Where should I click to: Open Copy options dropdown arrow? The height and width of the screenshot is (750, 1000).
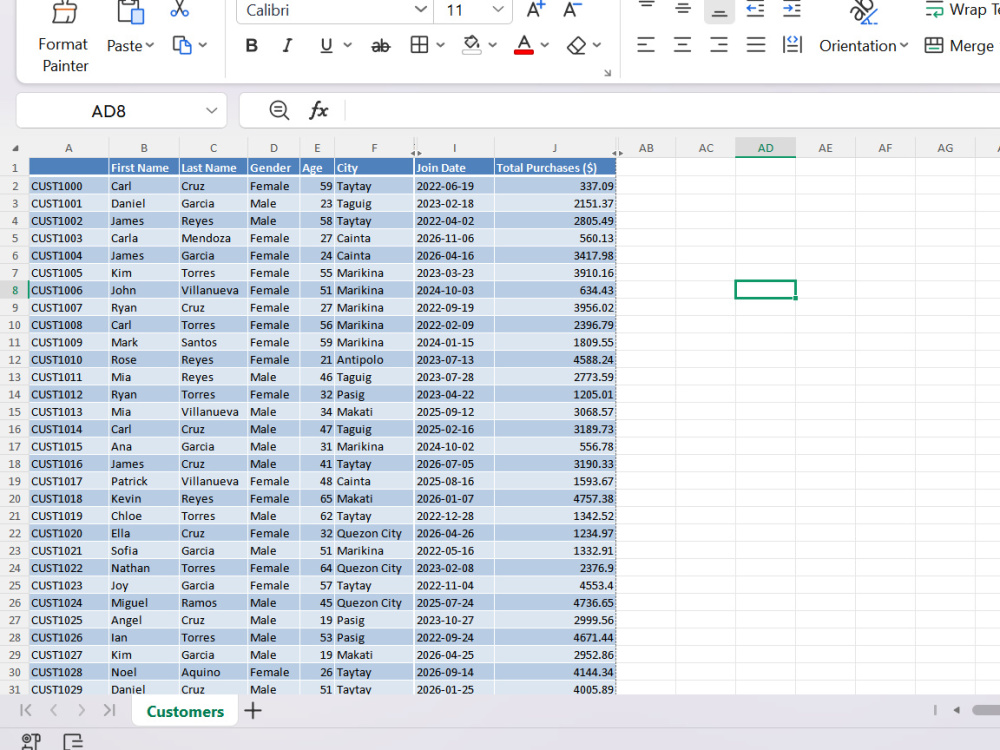click(203, 45)
